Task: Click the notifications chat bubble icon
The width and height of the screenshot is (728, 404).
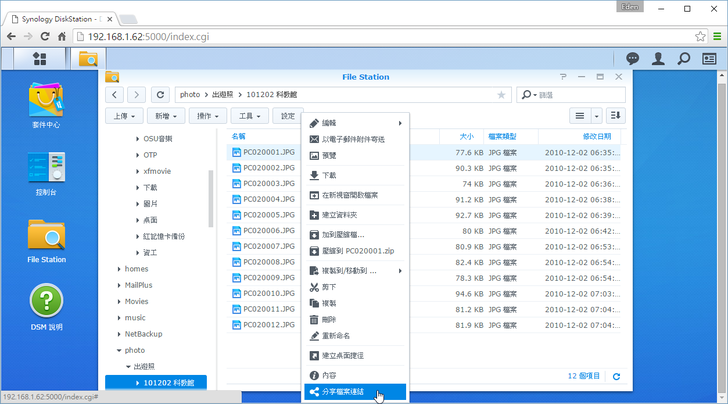Action: pyautogui.click(x=633, y=59)
